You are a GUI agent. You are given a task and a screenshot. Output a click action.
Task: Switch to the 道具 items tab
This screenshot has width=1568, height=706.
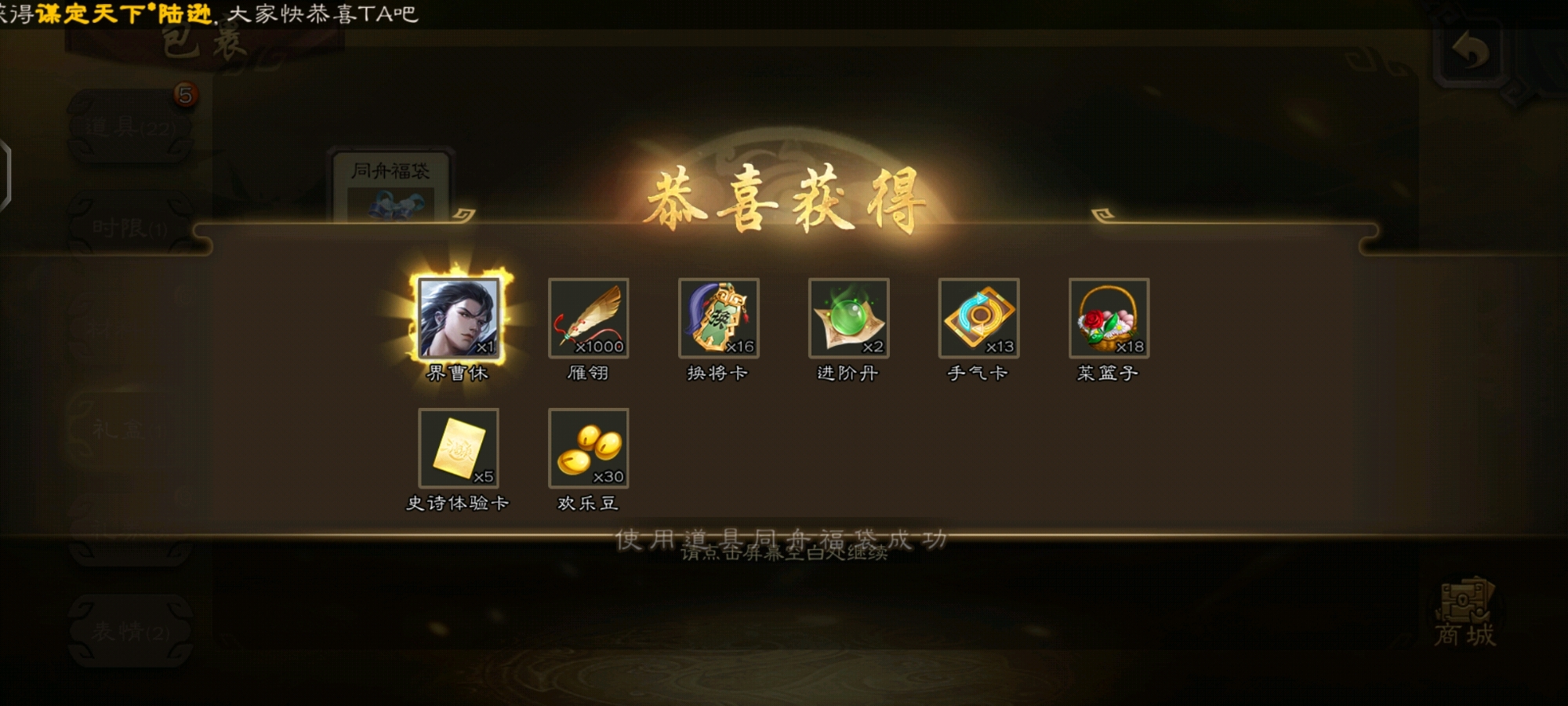[131, 127]
